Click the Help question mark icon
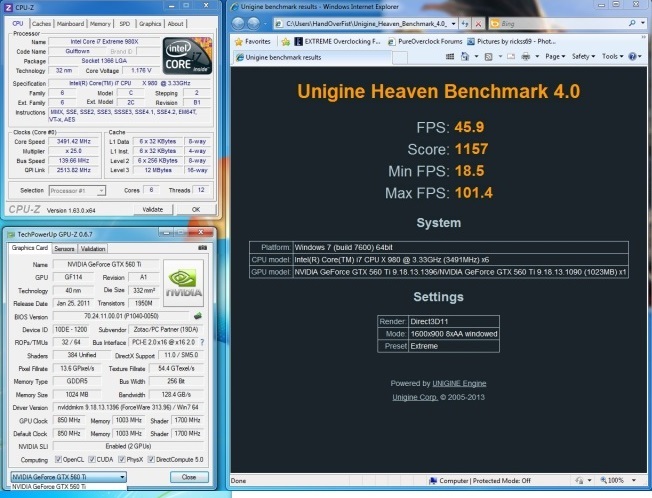This screenshot has height=498, width=652. point(632,57)
